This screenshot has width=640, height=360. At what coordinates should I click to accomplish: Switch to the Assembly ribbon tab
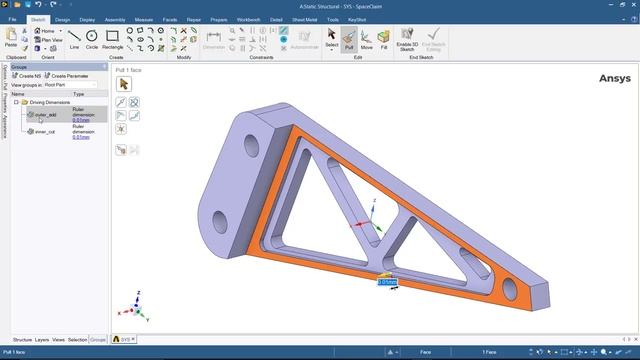point(115,20)
